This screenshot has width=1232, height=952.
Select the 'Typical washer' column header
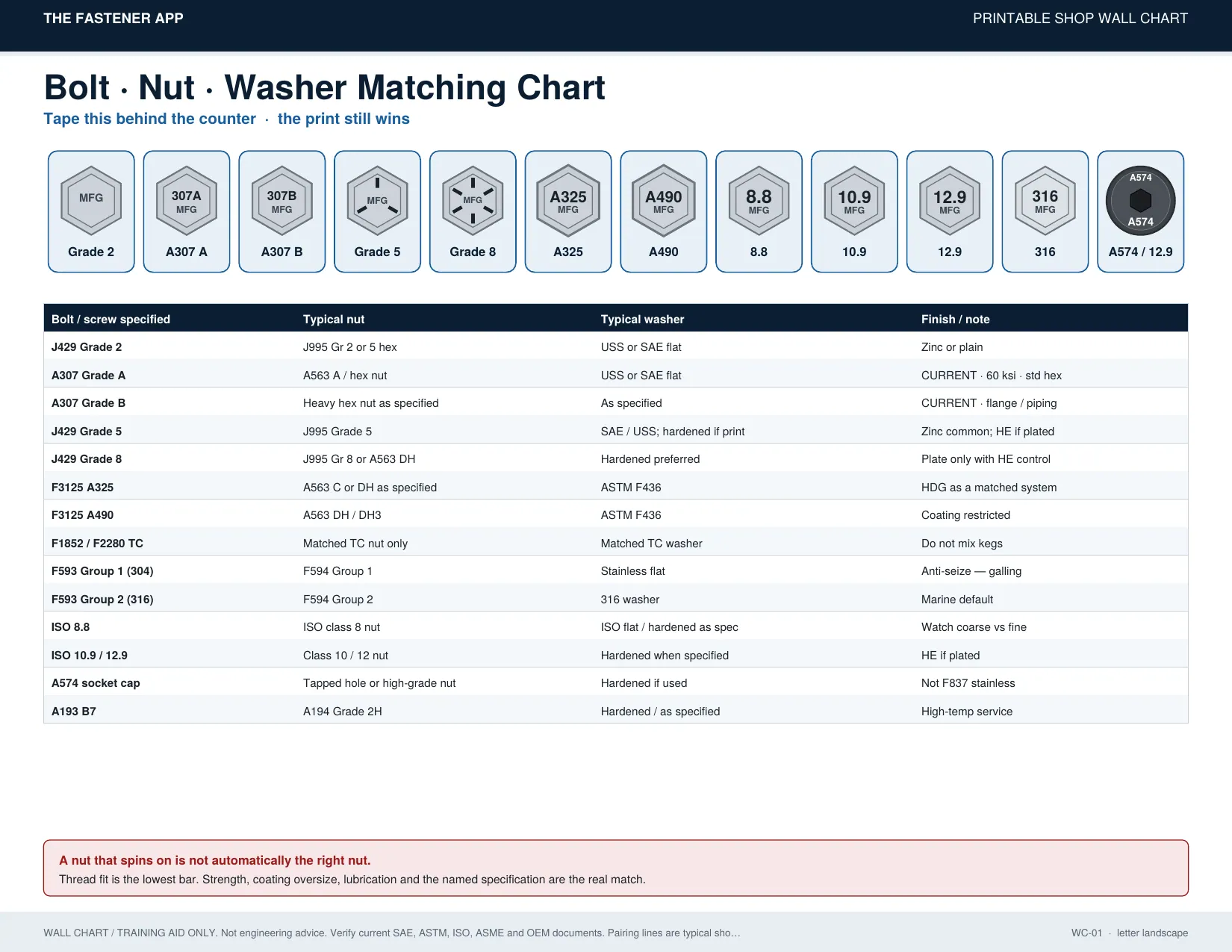point(642,319)
